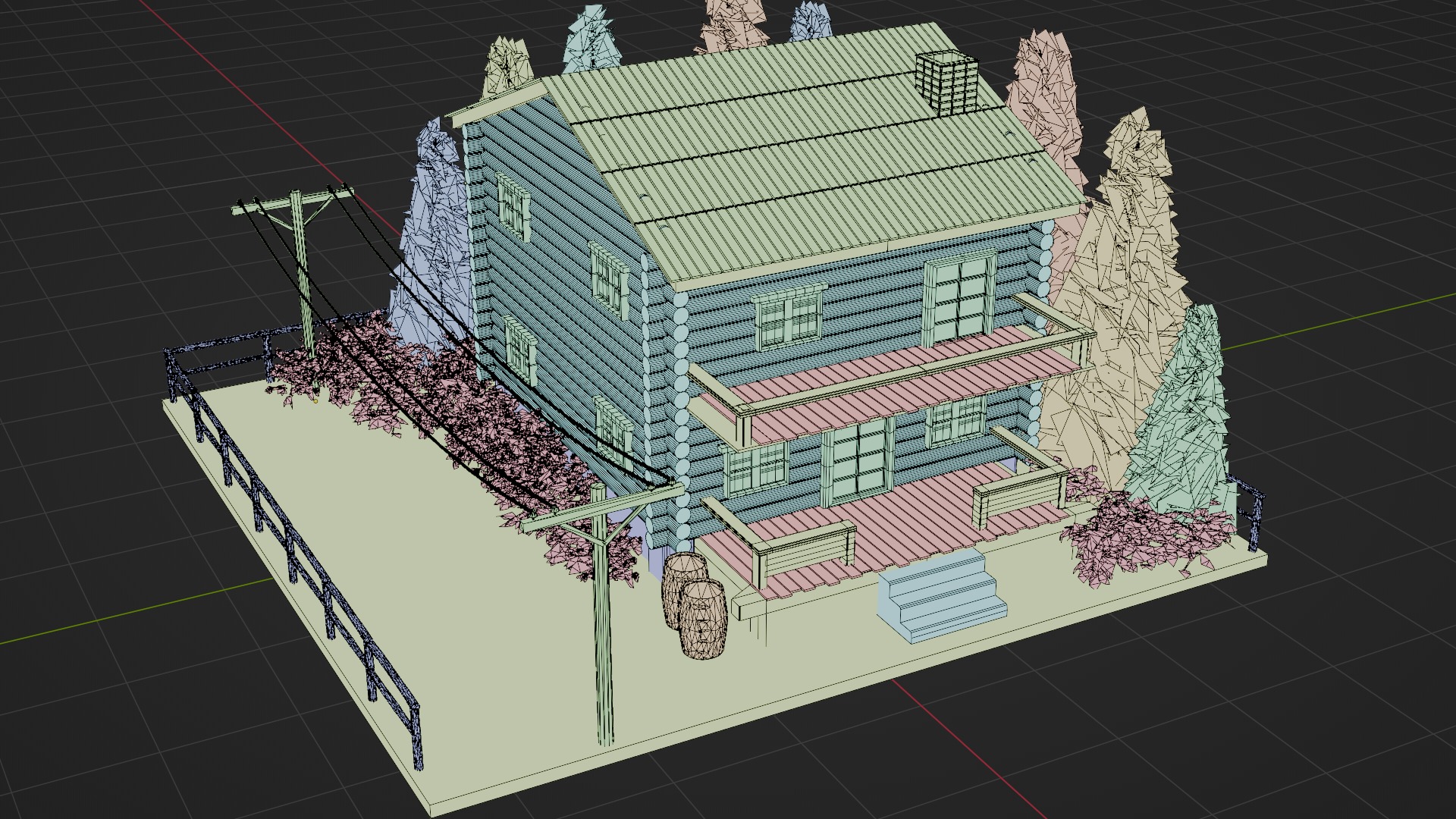1456x819 pixels.
Task: Select the ground-floor double front door
Action: pyautogui.click(x=857, y=463)
